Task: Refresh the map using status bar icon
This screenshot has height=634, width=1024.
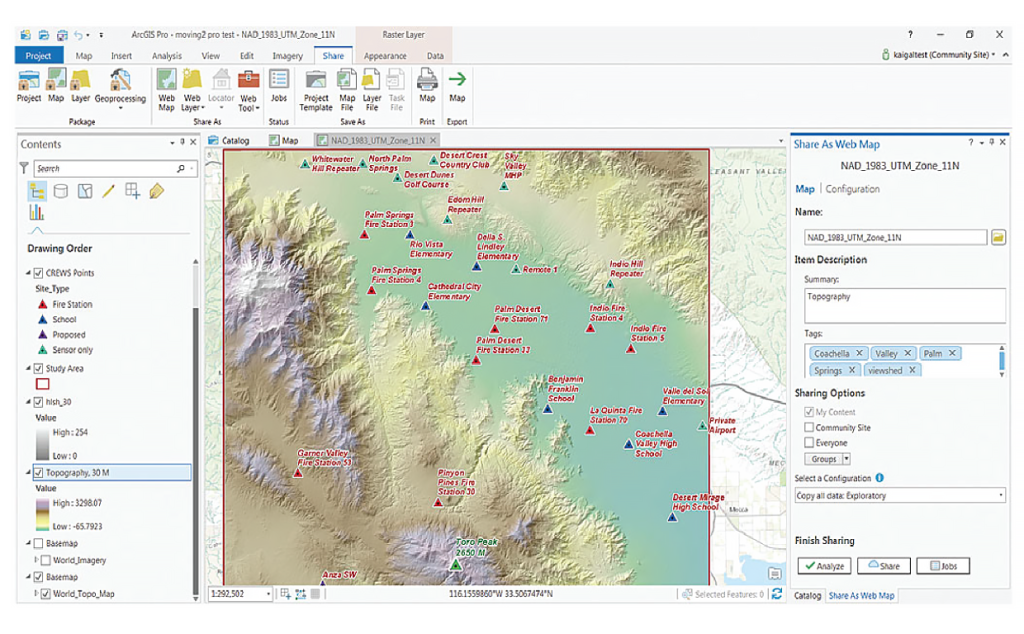Action: [777, 594]
